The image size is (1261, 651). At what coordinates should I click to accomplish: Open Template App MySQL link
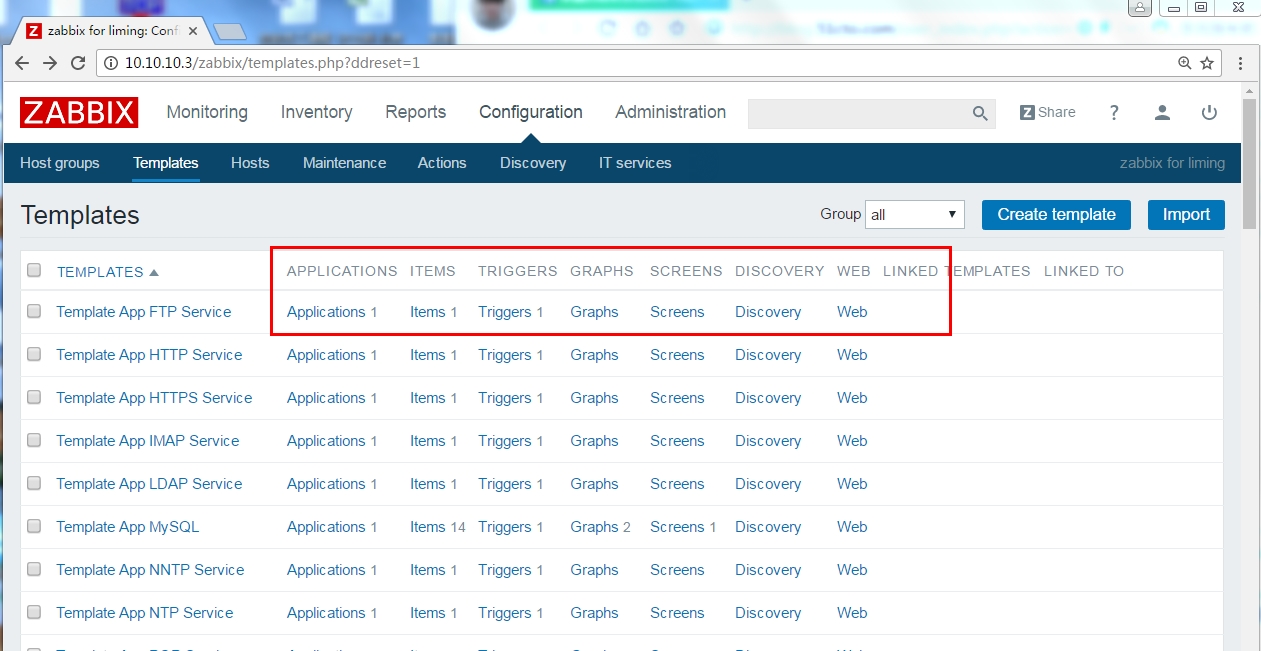128,526
